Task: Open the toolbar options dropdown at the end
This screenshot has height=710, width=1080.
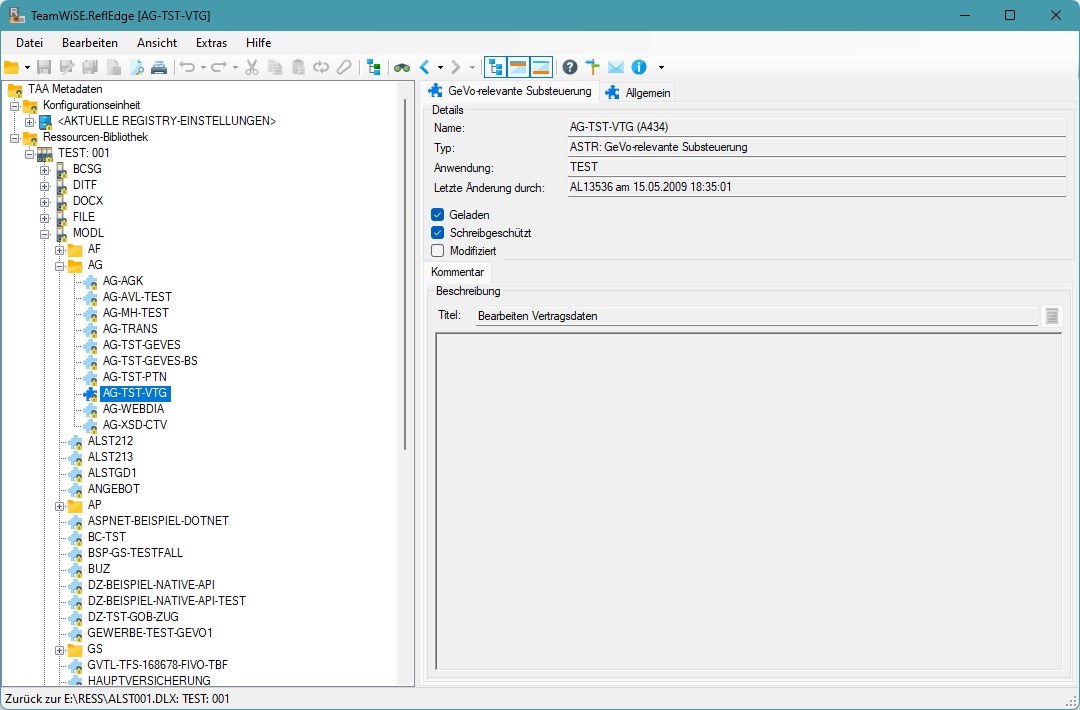Action: coord(661,67)
